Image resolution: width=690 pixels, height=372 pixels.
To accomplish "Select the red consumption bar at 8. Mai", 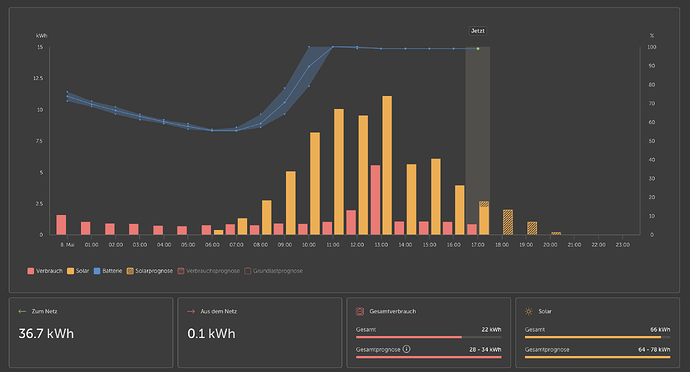I will pos(61,225).
